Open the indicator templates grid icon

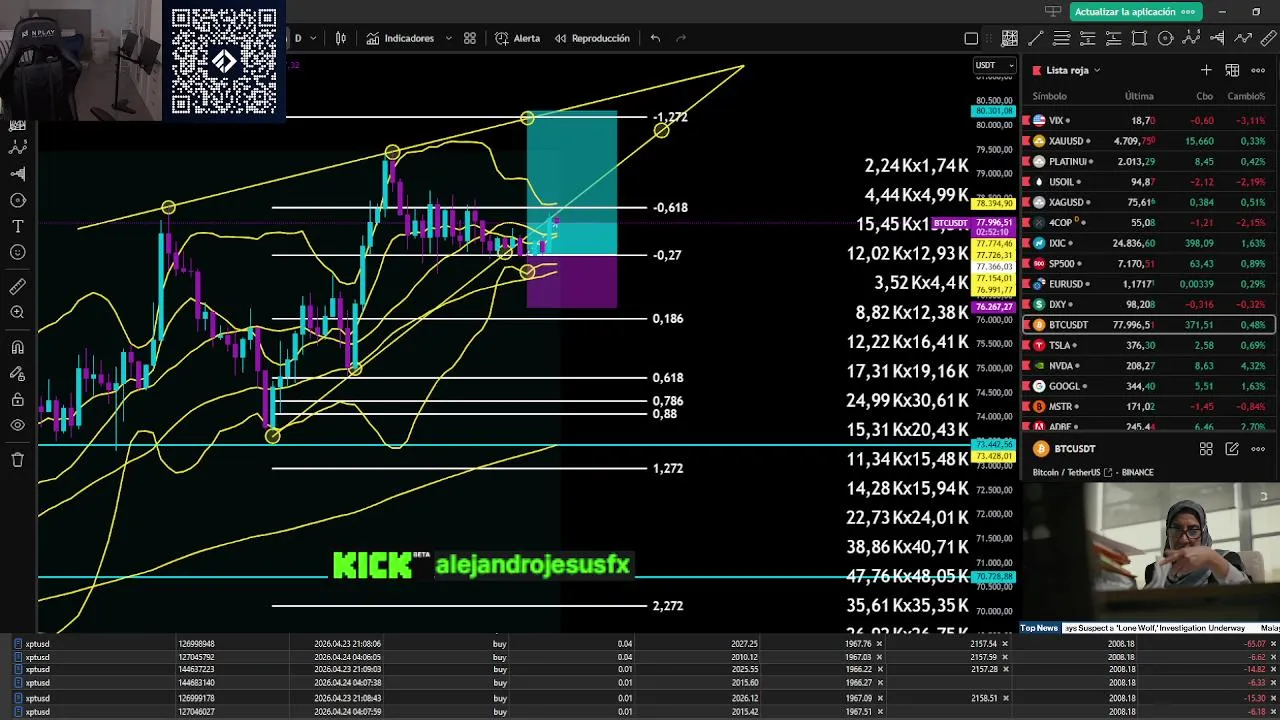coord(470,38)
